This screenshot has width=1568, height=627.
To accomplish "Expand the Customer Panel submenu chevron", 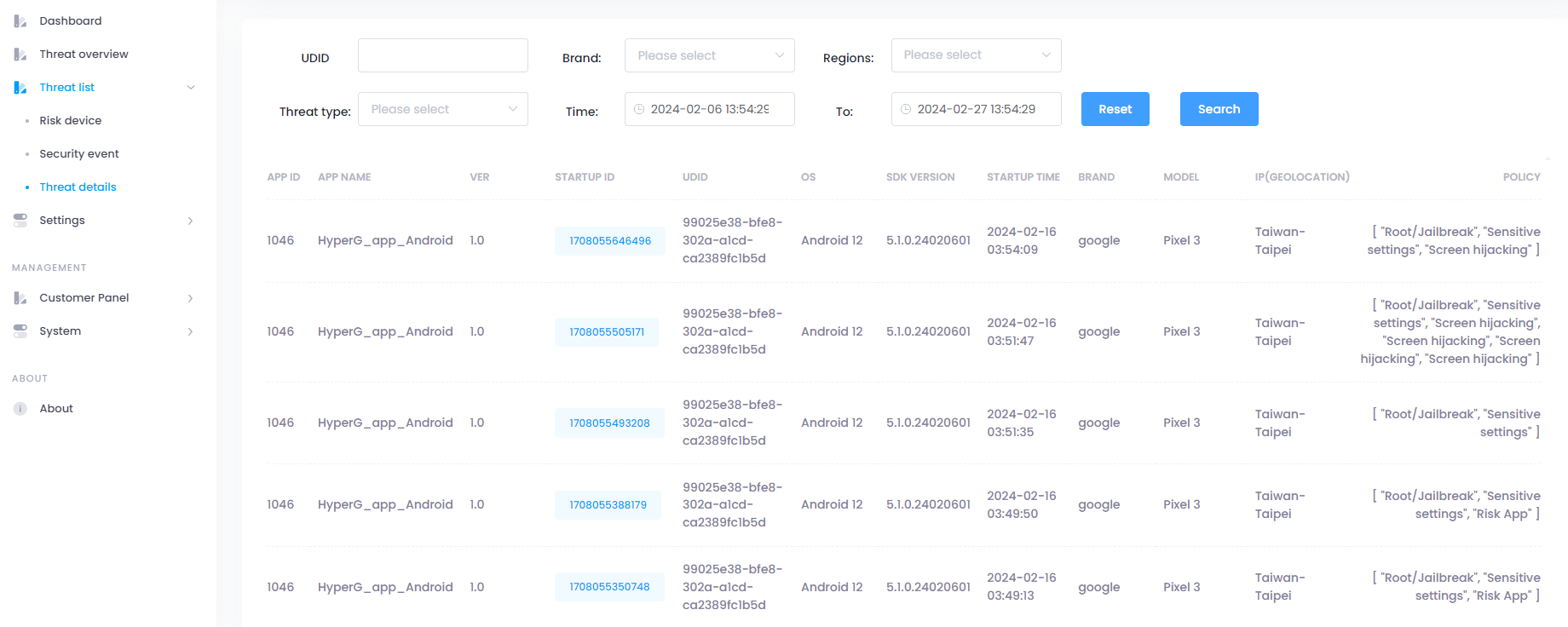I will 190,298.
